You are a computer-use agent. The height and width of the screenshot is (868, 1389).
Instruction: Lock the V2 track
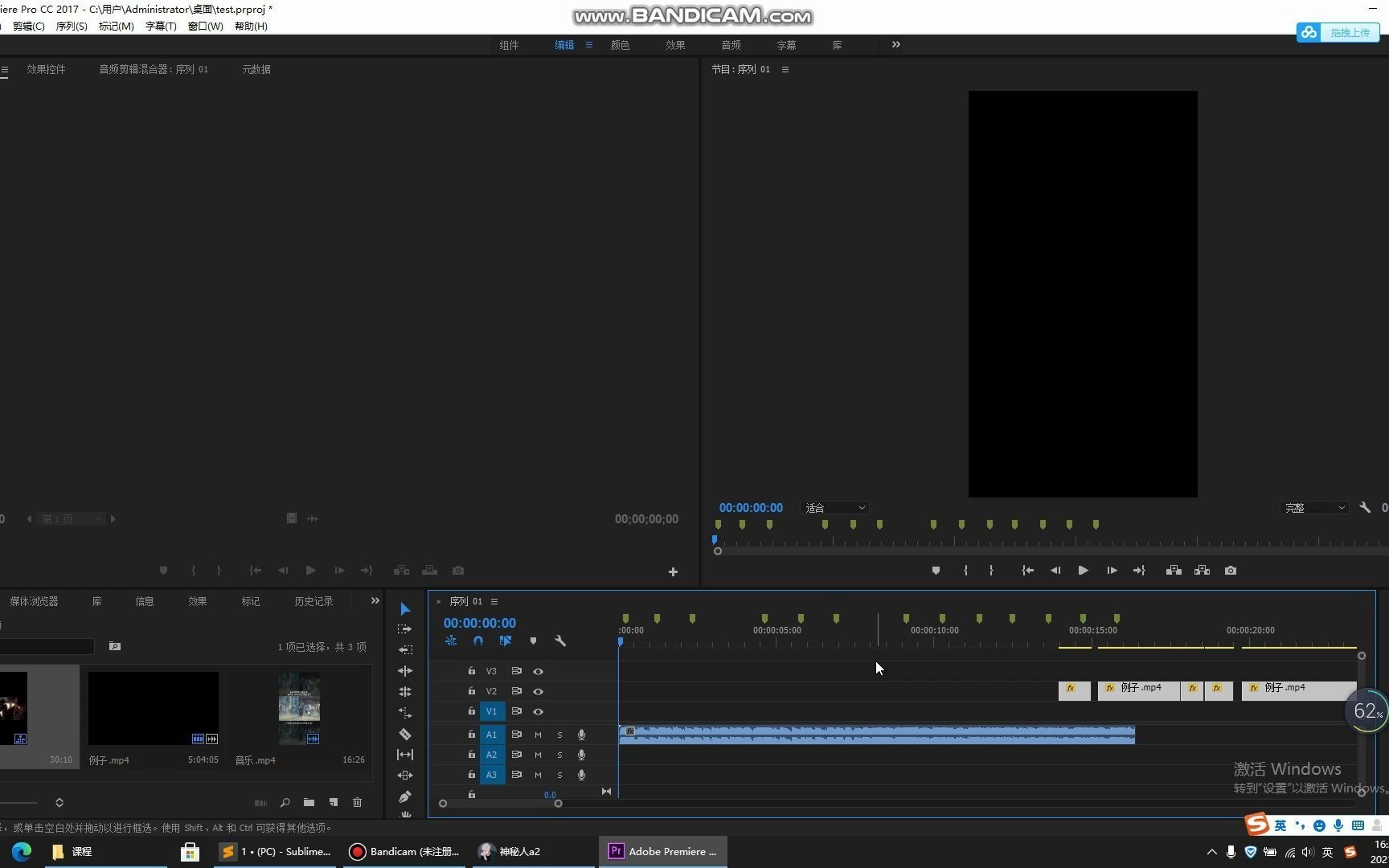[472, 691]
